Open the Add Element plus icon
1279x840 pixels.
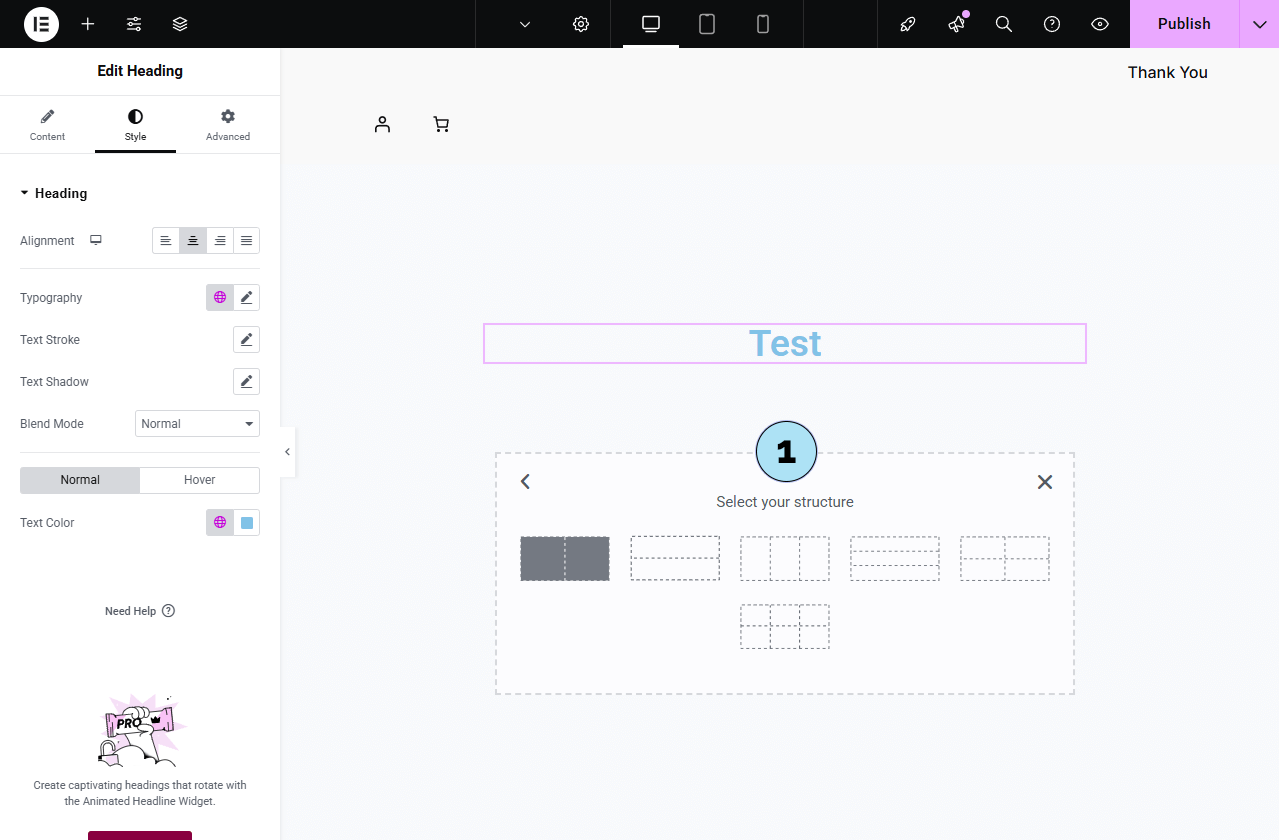pyautogui.click(x=88, y=24)
